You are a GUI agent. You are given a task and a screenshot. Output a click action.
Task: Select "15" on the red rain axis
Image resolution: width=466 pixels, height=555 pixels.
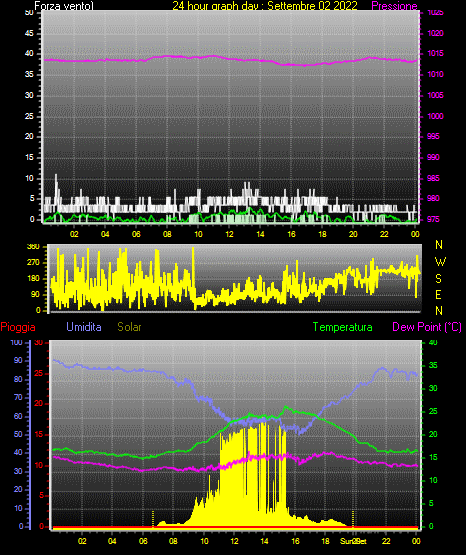click(x=39, y=434)
